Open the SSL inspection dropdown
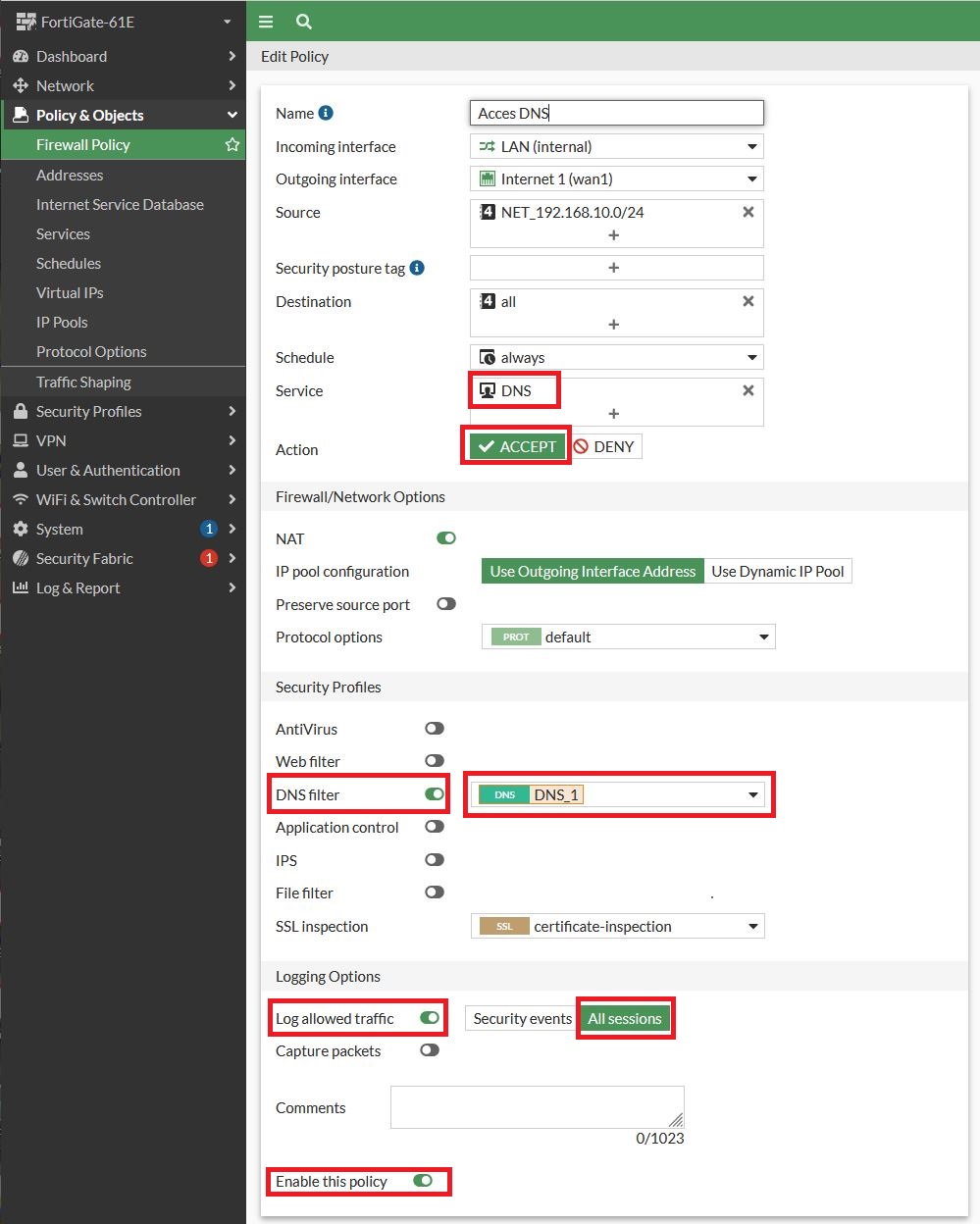 [x=618, y=926]
